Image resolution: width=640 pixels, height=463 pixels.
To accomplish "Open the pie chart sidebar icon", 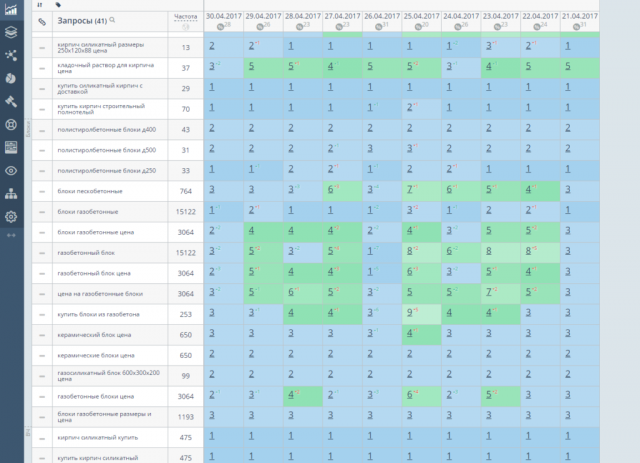I will tap(11, 78).
